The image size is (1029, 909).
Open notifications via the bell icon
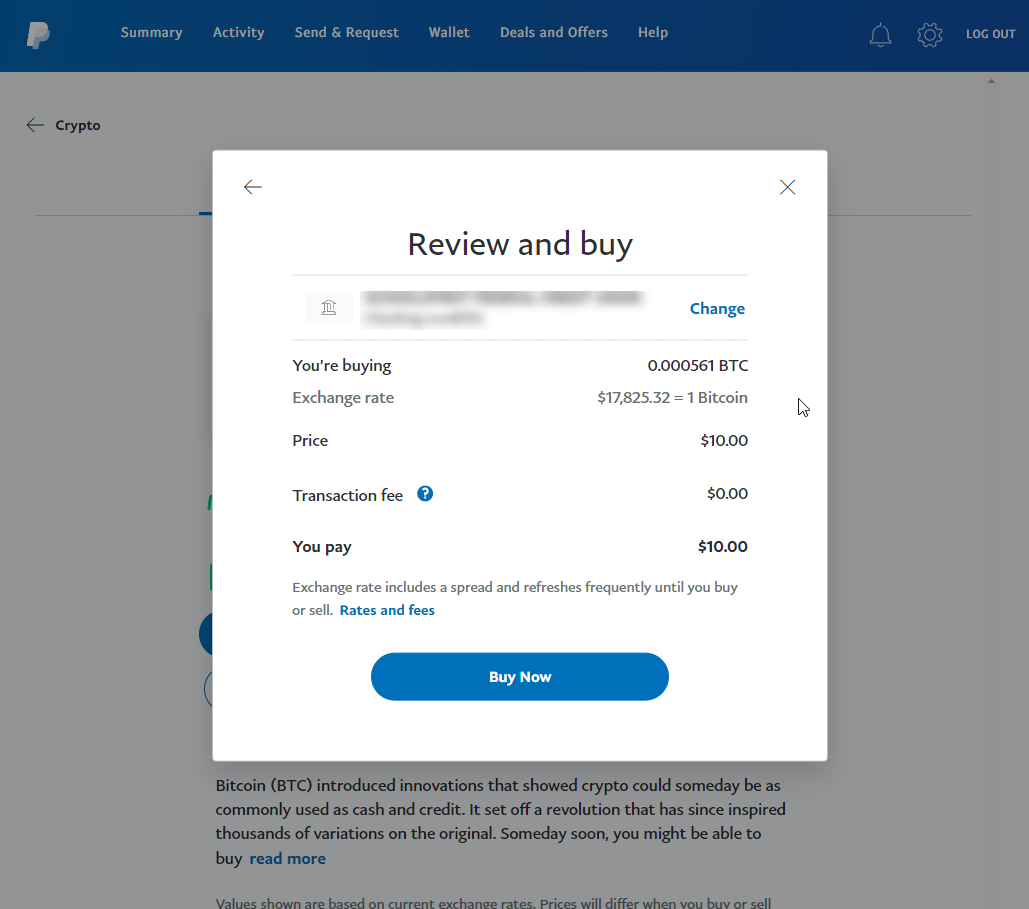880,34
